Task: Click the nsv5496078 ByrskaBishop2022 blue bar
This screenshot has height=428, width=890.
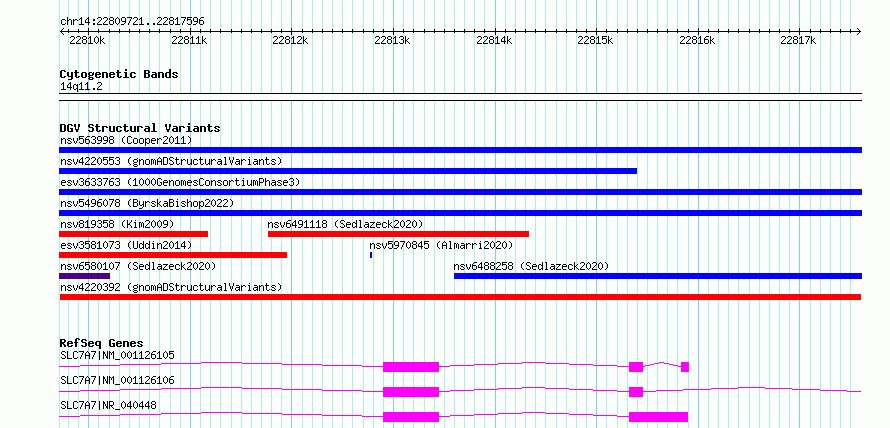Action: coord(460,213)
